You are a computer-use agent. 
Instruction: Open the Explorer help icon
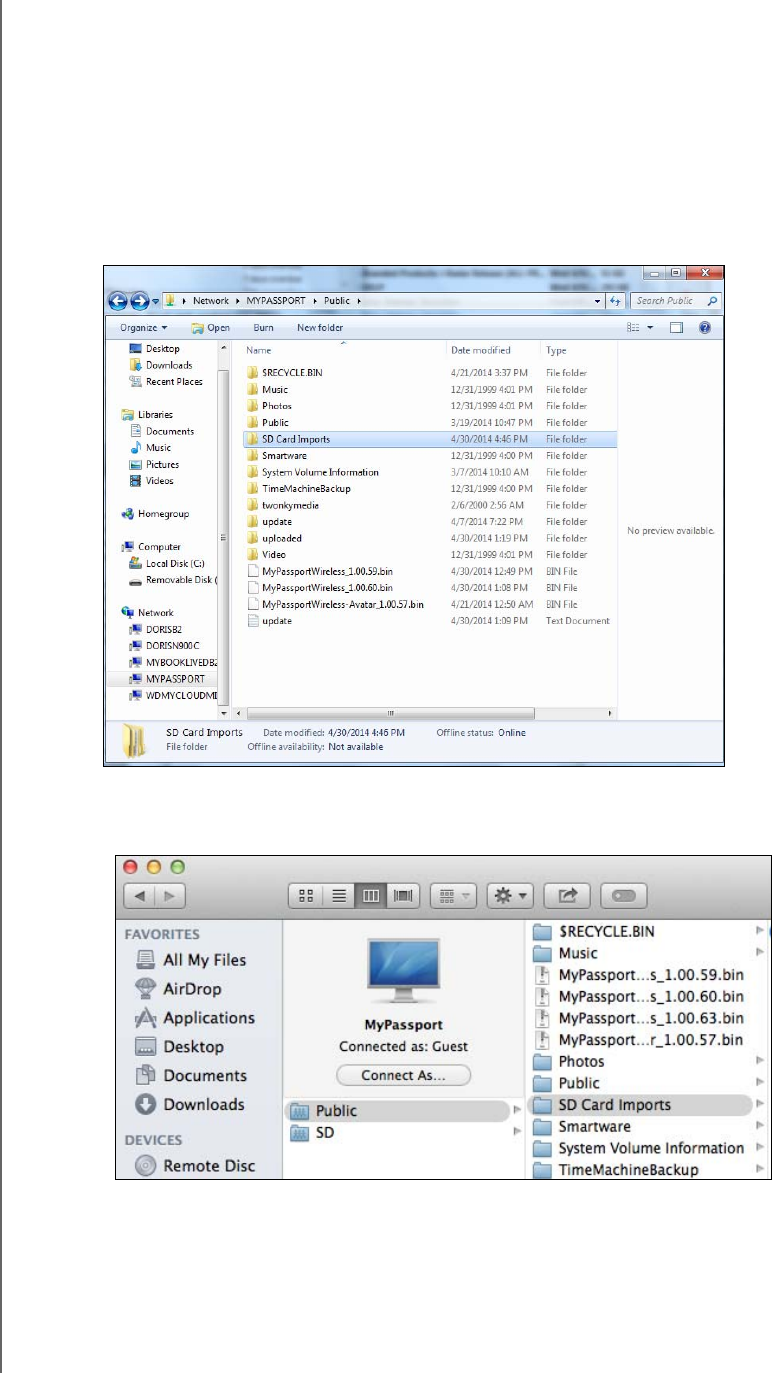coord(704,327)
